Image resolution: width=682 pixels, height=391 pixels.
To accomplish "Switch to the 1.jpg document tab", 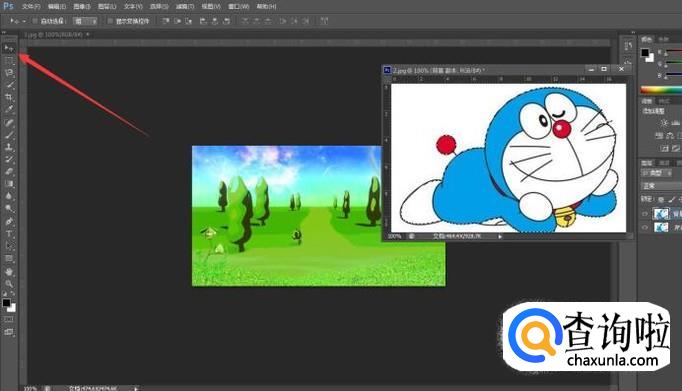I will tap(54, 34).
